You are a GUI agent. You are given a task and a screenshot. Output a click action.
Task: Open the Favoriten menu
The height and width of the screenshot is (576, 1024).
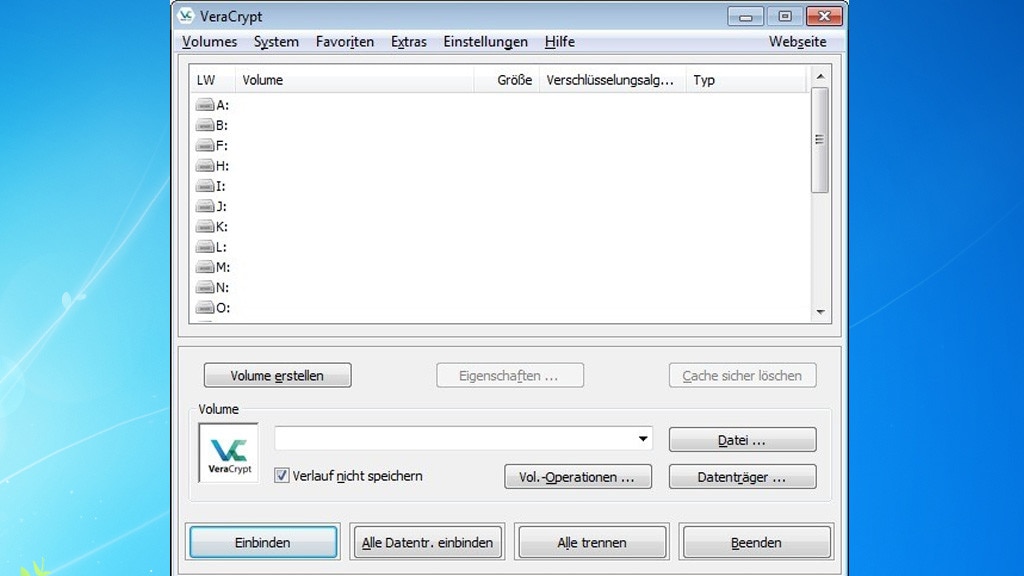point(345,42)
